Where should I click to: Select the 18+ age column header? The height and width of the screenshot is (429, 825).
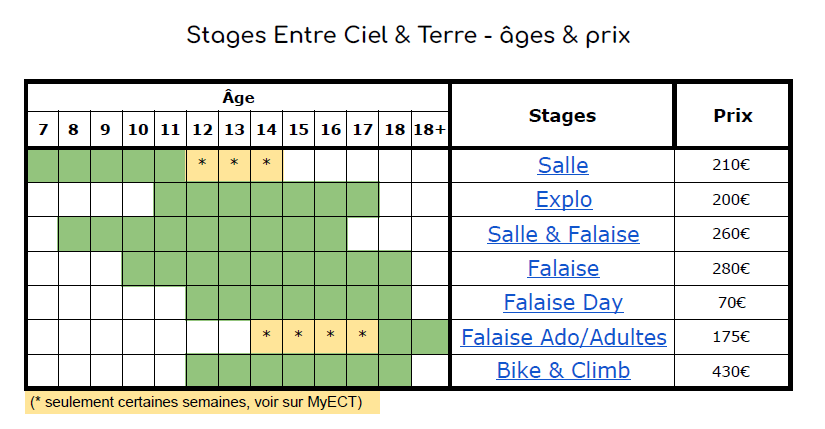429,129
